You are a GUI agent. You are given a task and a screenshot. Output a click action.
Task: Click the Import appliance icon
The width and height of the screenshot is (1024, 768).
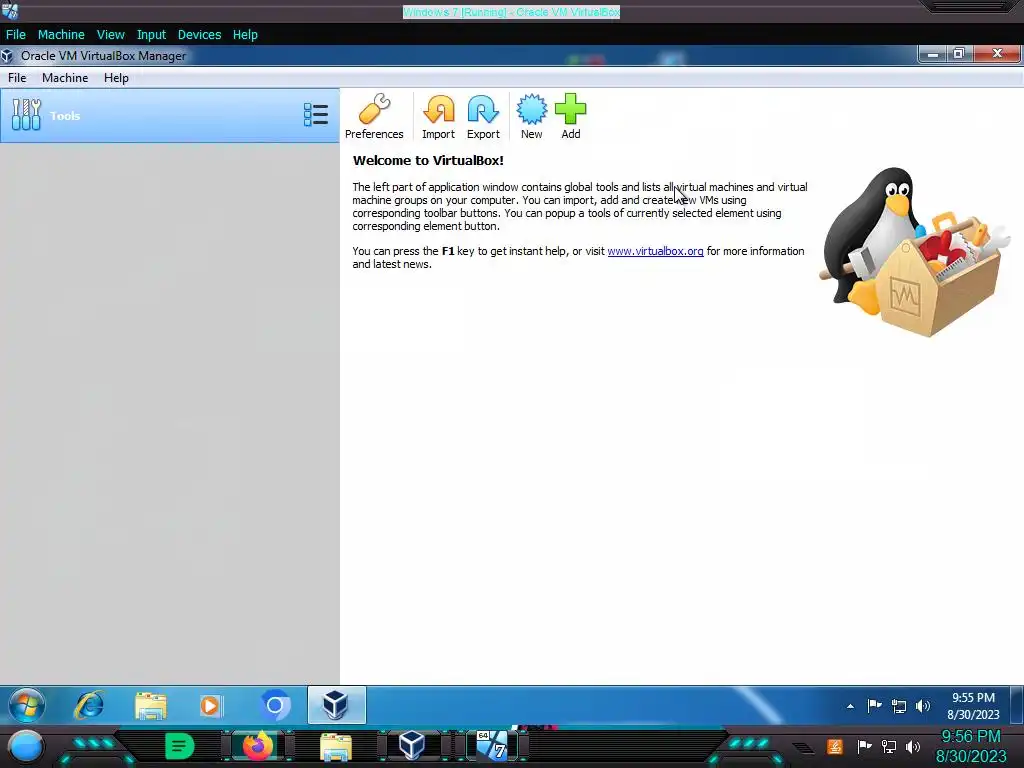tap(438, 116)
